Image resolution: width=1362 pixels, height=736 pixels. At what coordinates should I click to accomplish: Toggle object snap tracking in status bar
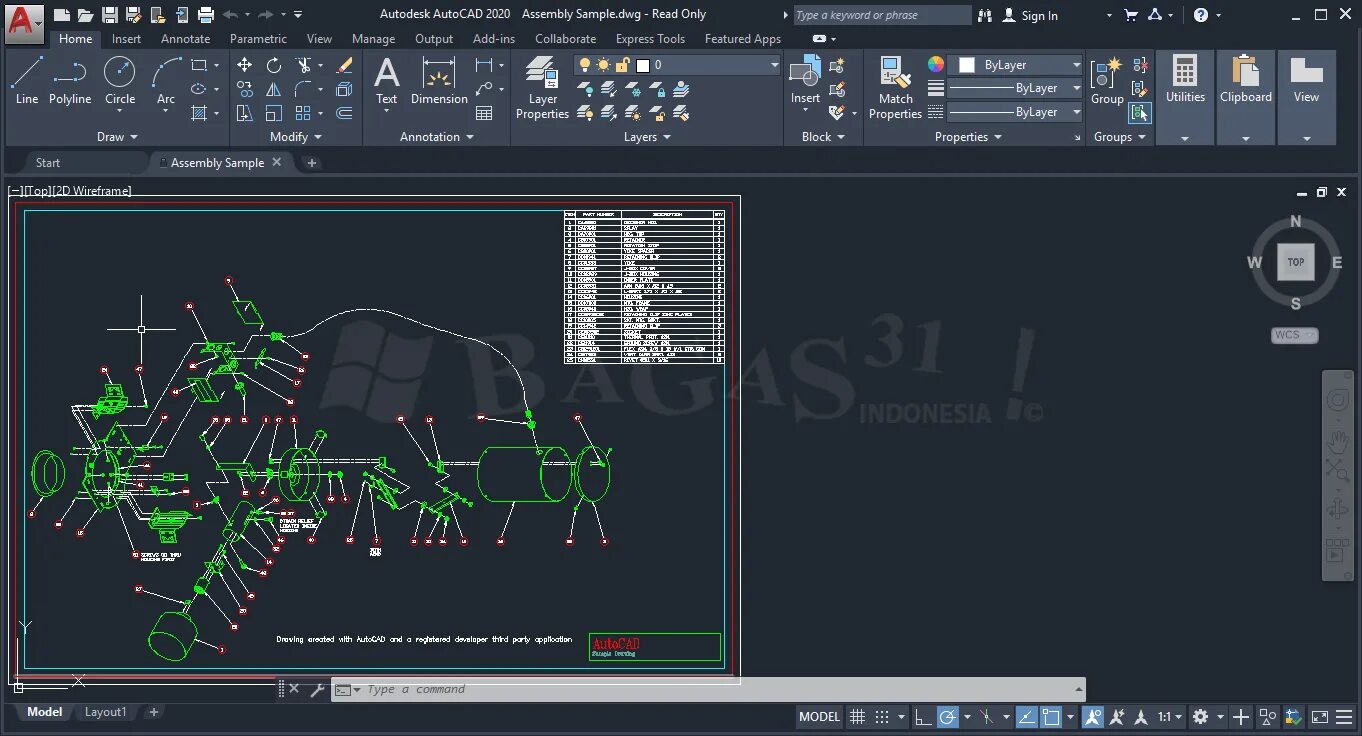tap(1027, 717)
